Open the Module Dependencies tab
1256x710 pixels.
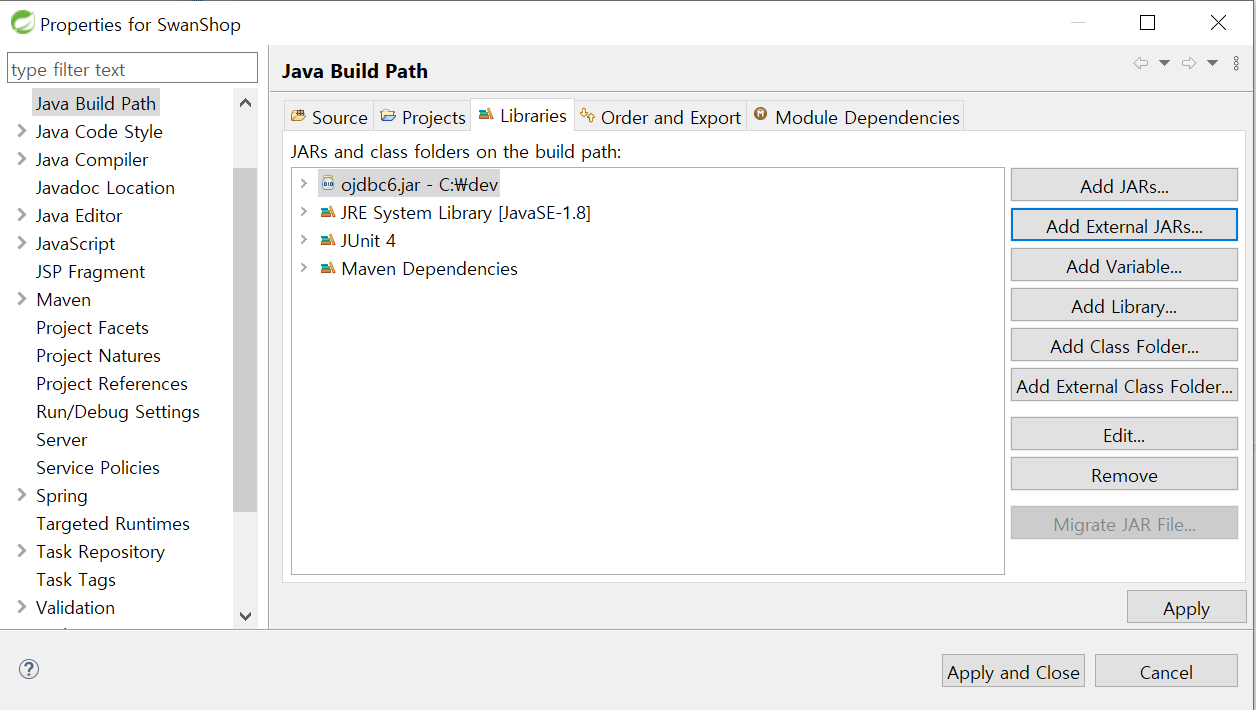[x=856, y=117]
